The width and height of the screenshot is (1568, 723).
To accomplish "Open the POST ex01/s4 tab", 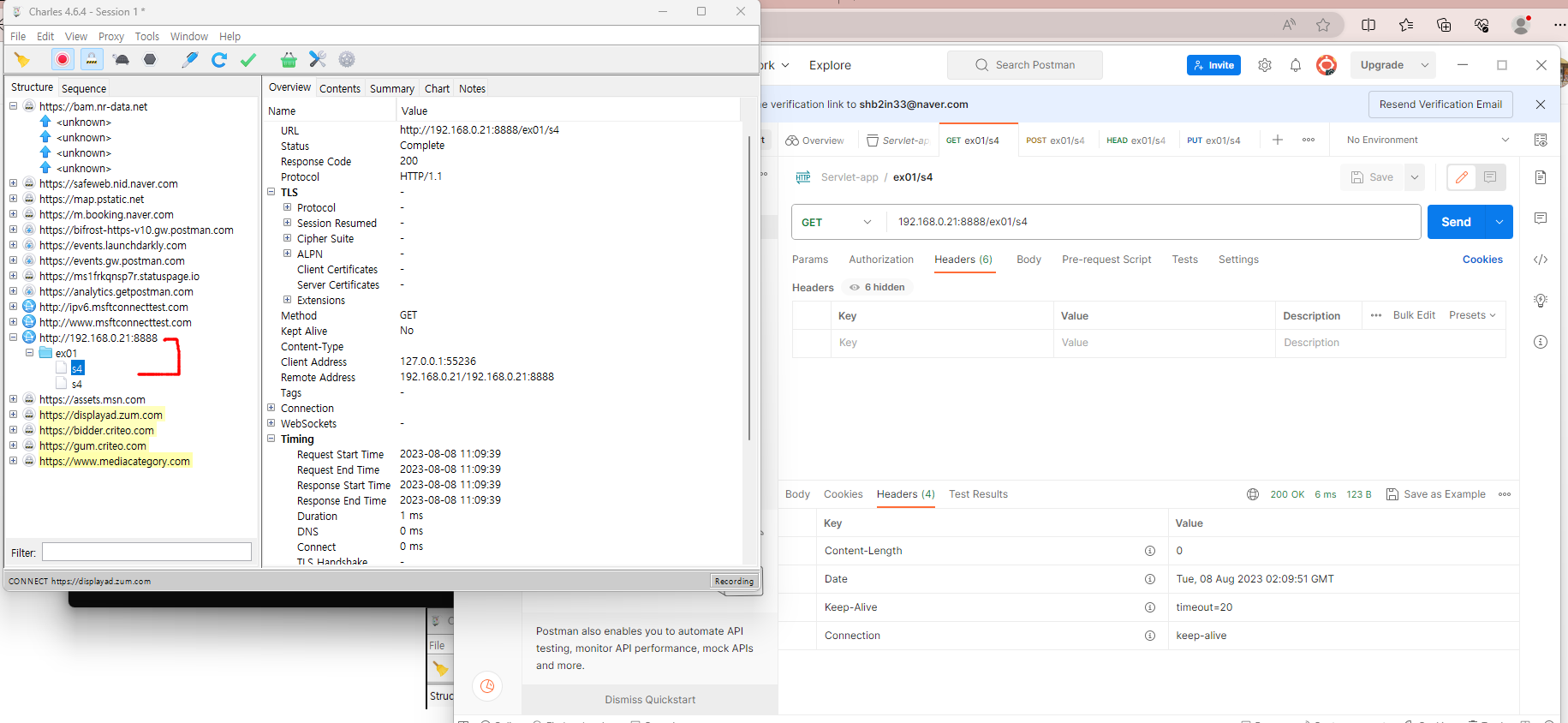I will pyautogui.click(x=1055, y=140).
